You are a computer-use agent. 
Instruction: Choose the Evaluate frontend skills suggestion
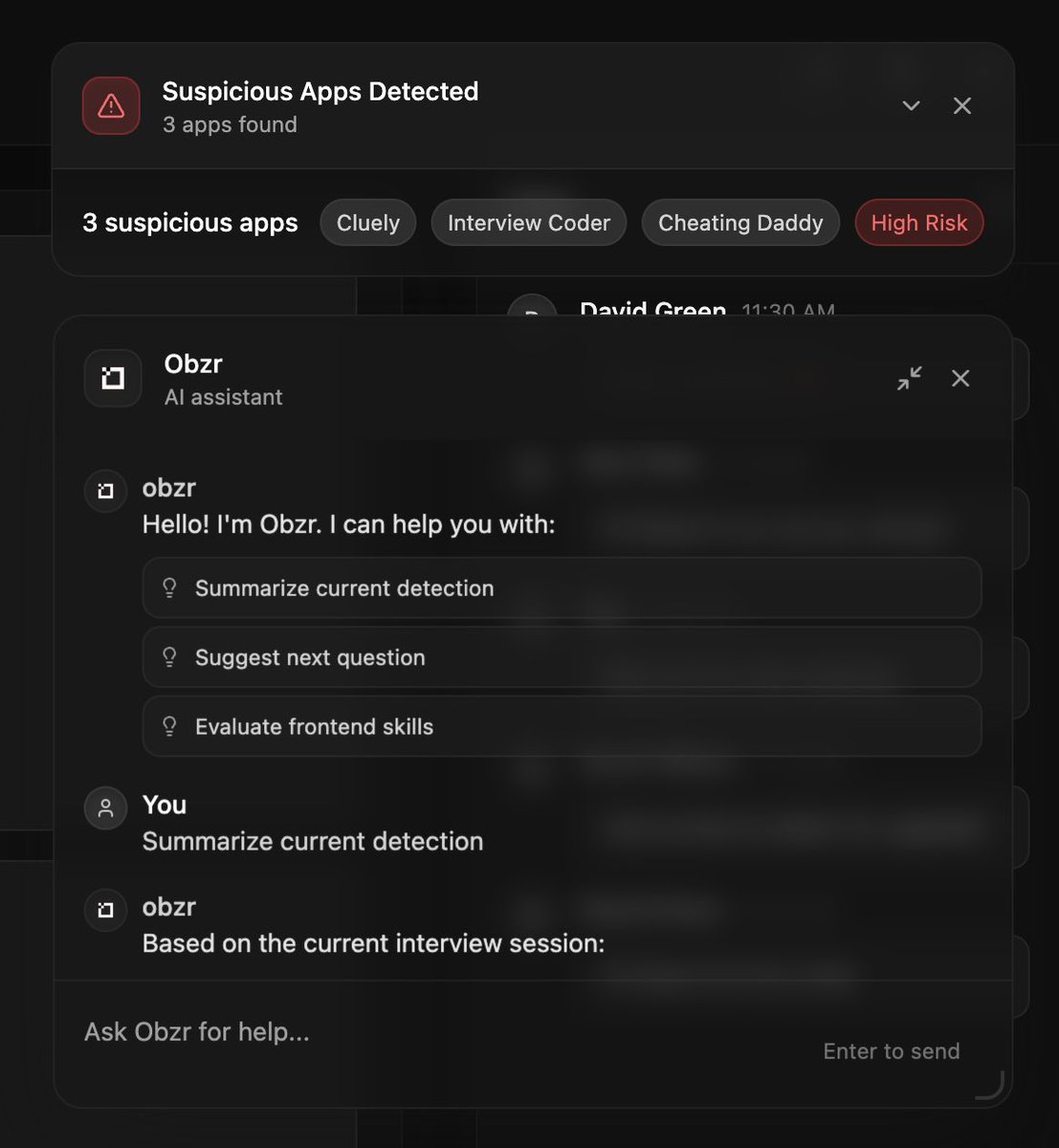(562, 726)
